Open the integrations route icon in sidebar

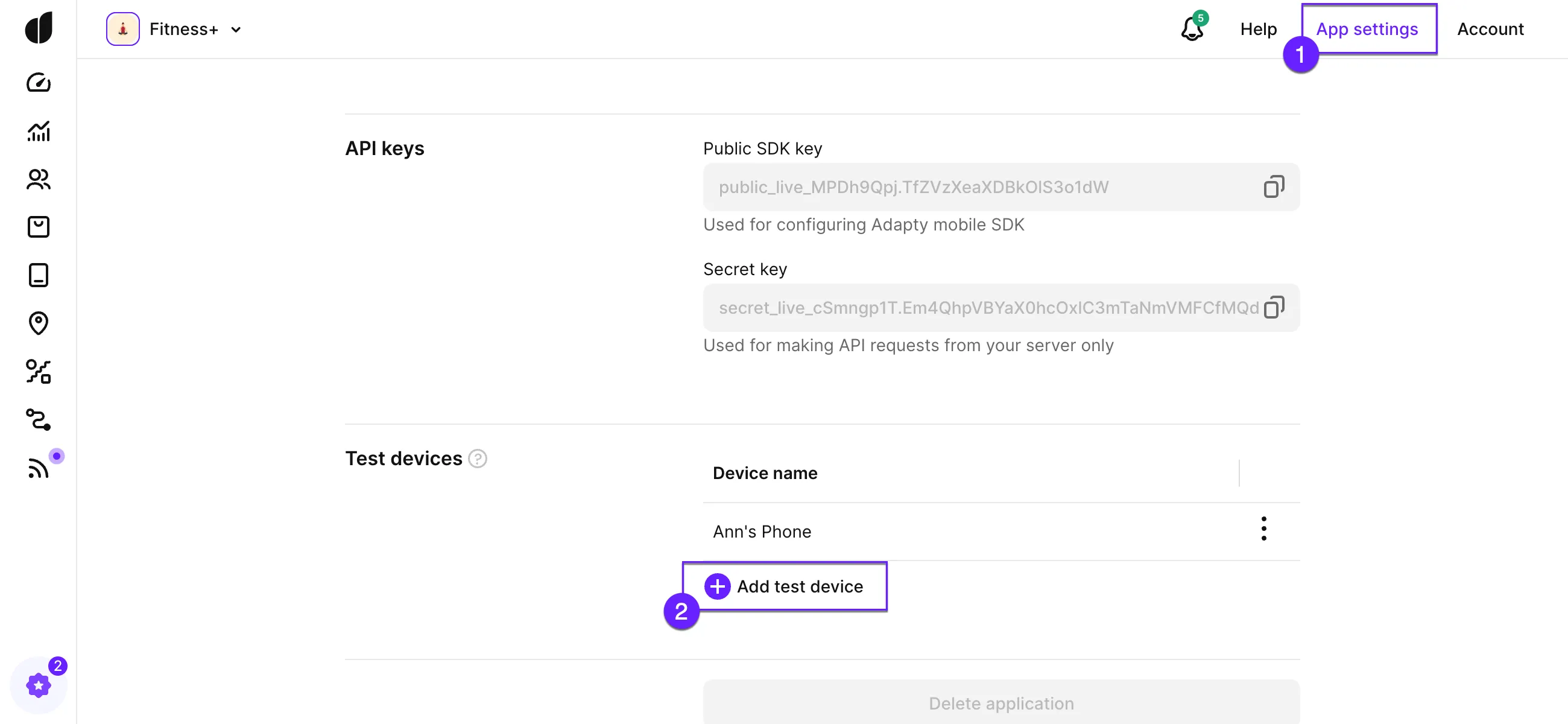(x=39, y=419)
